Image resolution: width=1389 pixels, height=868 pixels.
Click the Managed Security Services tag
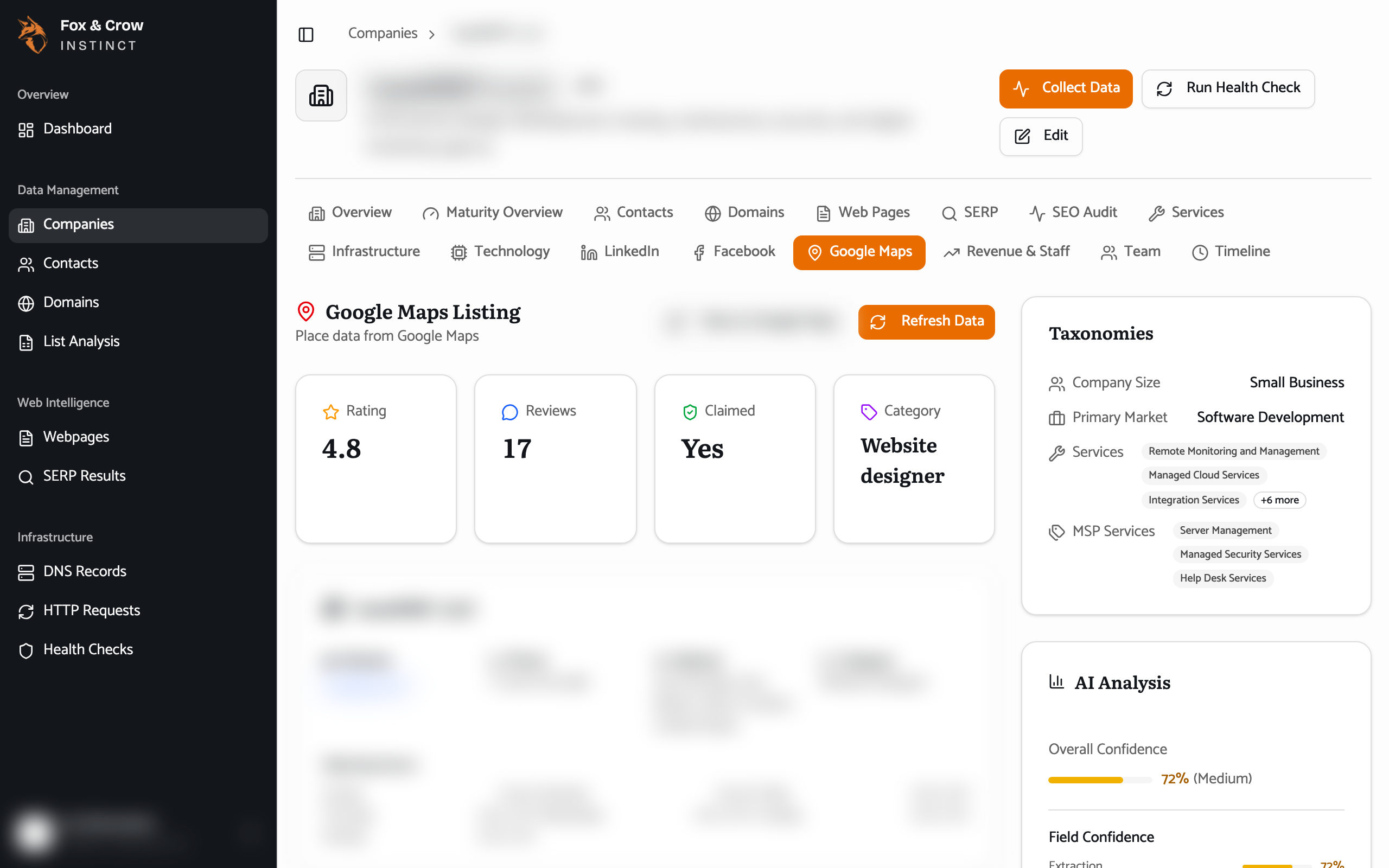1240,554
